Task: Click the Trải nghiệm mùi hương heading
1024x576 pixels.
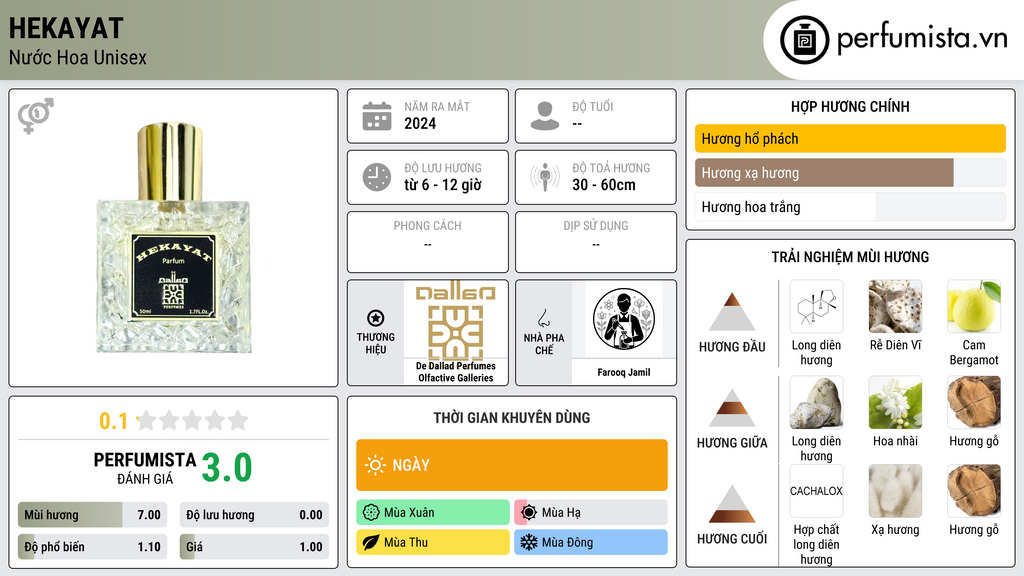Action: click(850, 257)
